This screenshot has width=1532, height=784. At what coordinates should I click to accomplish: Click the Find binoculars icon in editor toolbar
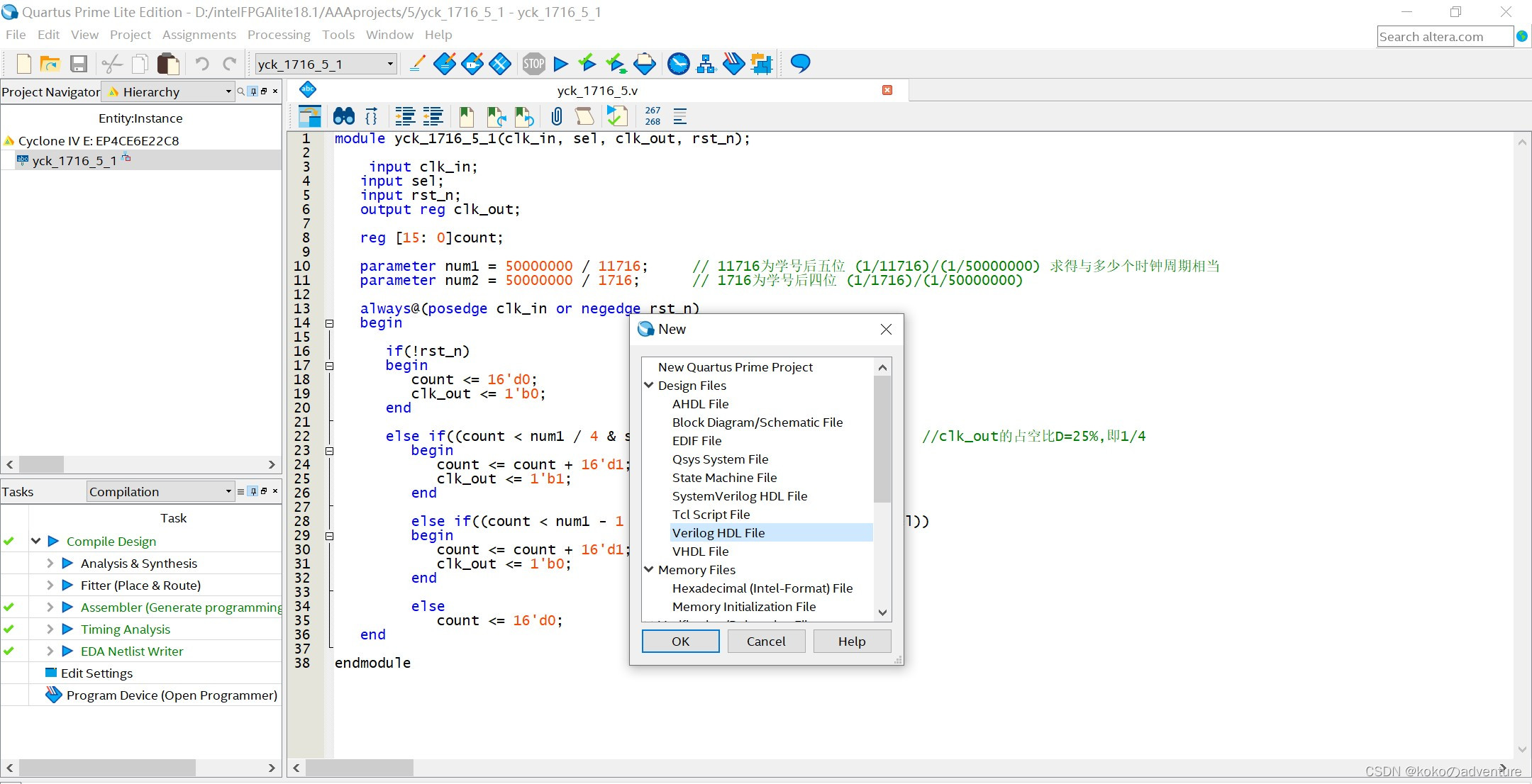343,116
